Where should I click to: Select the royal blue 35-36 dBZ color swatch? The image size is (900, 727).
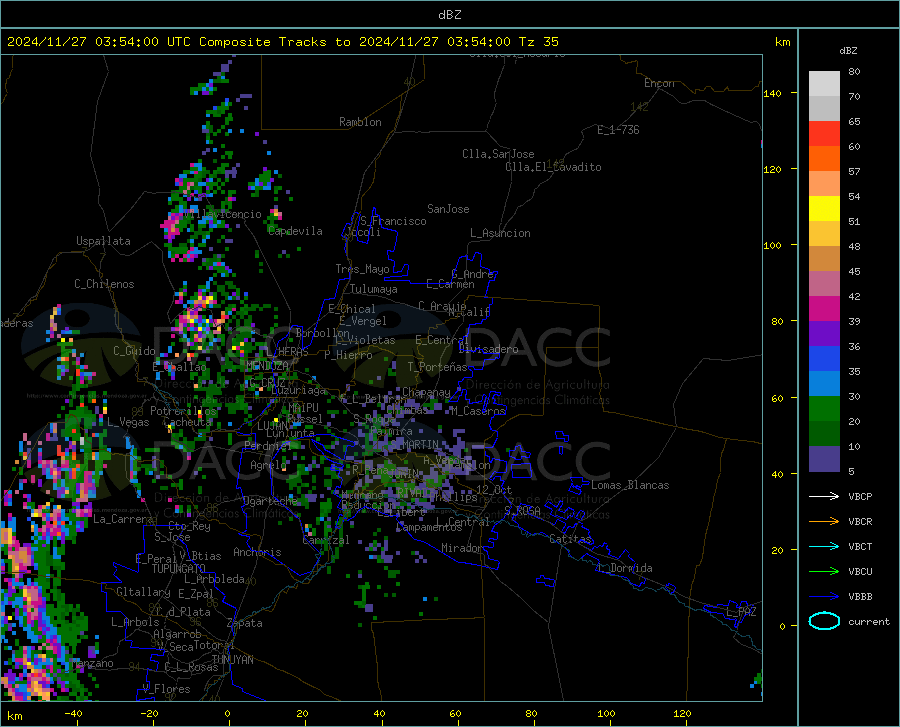click(824, 359)
